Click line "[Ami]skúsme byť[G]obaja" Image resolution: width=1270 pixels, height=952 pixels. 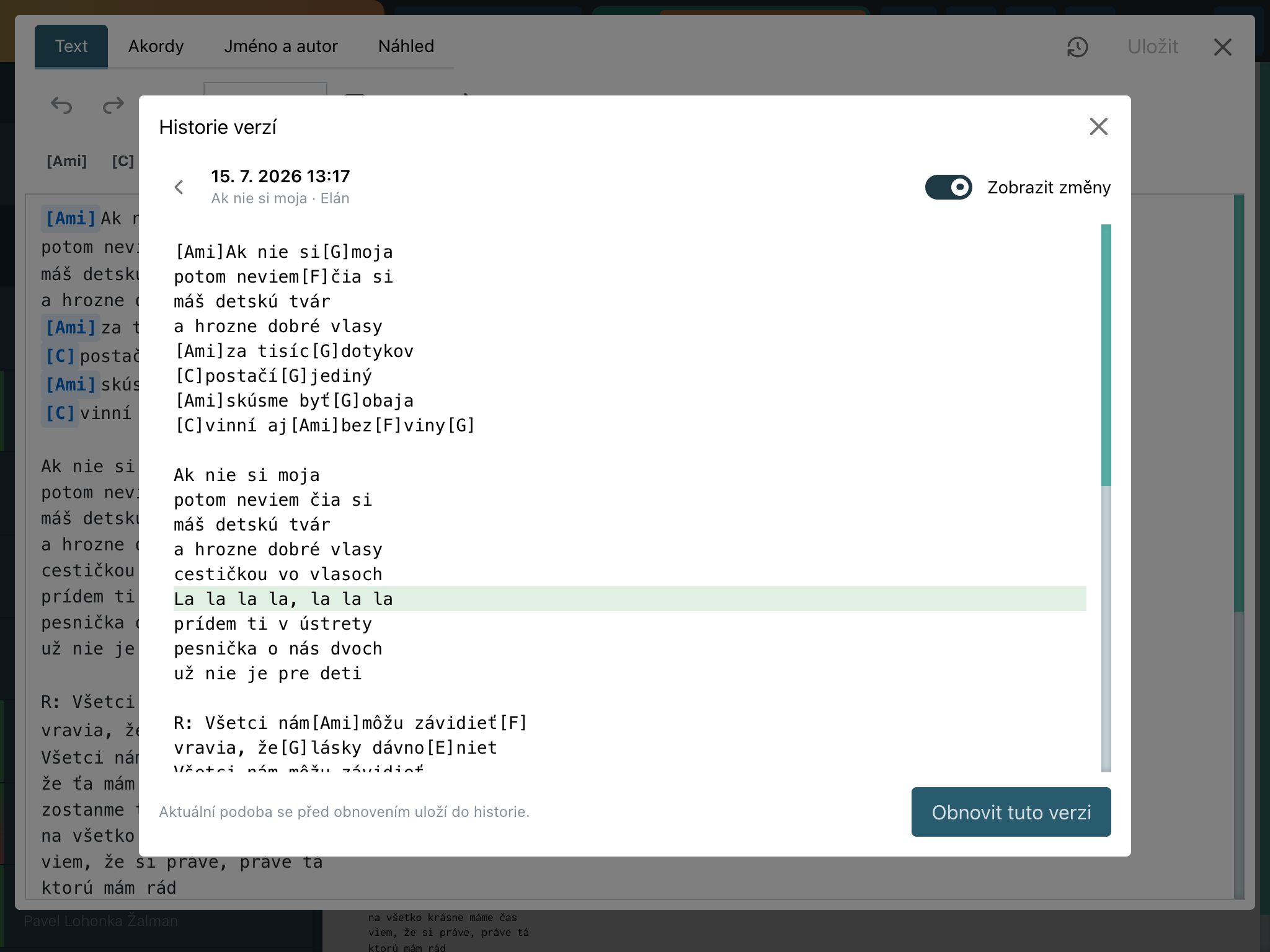tap(294, 400)
